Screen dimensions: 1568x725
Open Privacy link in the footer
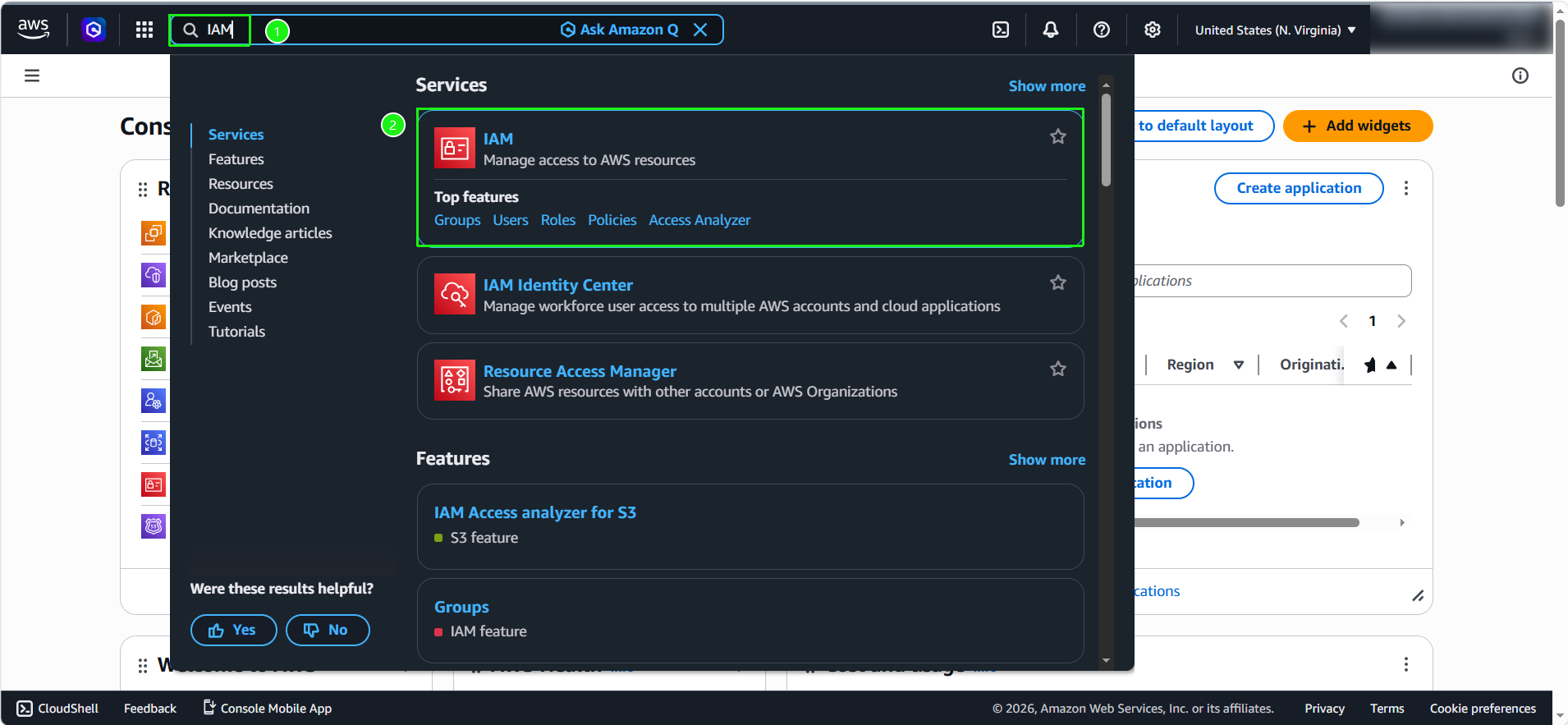(x=1324, y=708)
